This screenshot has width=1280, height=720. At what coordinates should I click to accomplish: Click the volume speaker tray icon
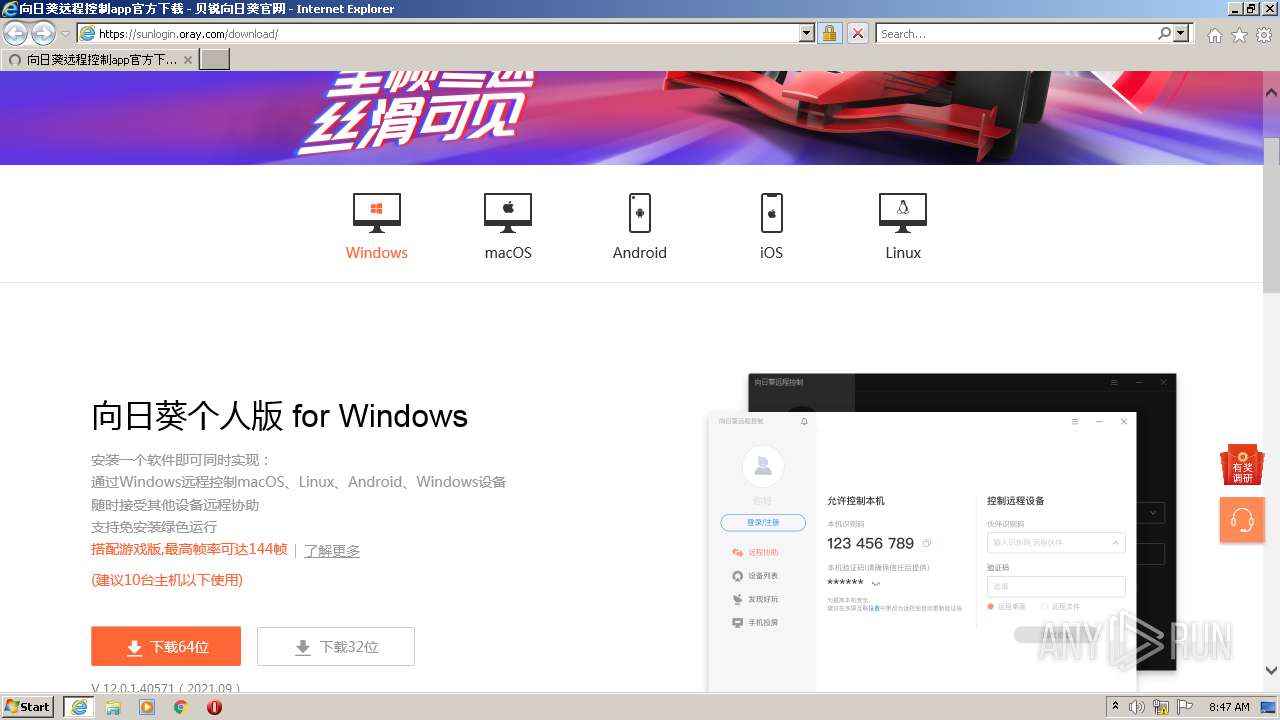[1137, 707]
